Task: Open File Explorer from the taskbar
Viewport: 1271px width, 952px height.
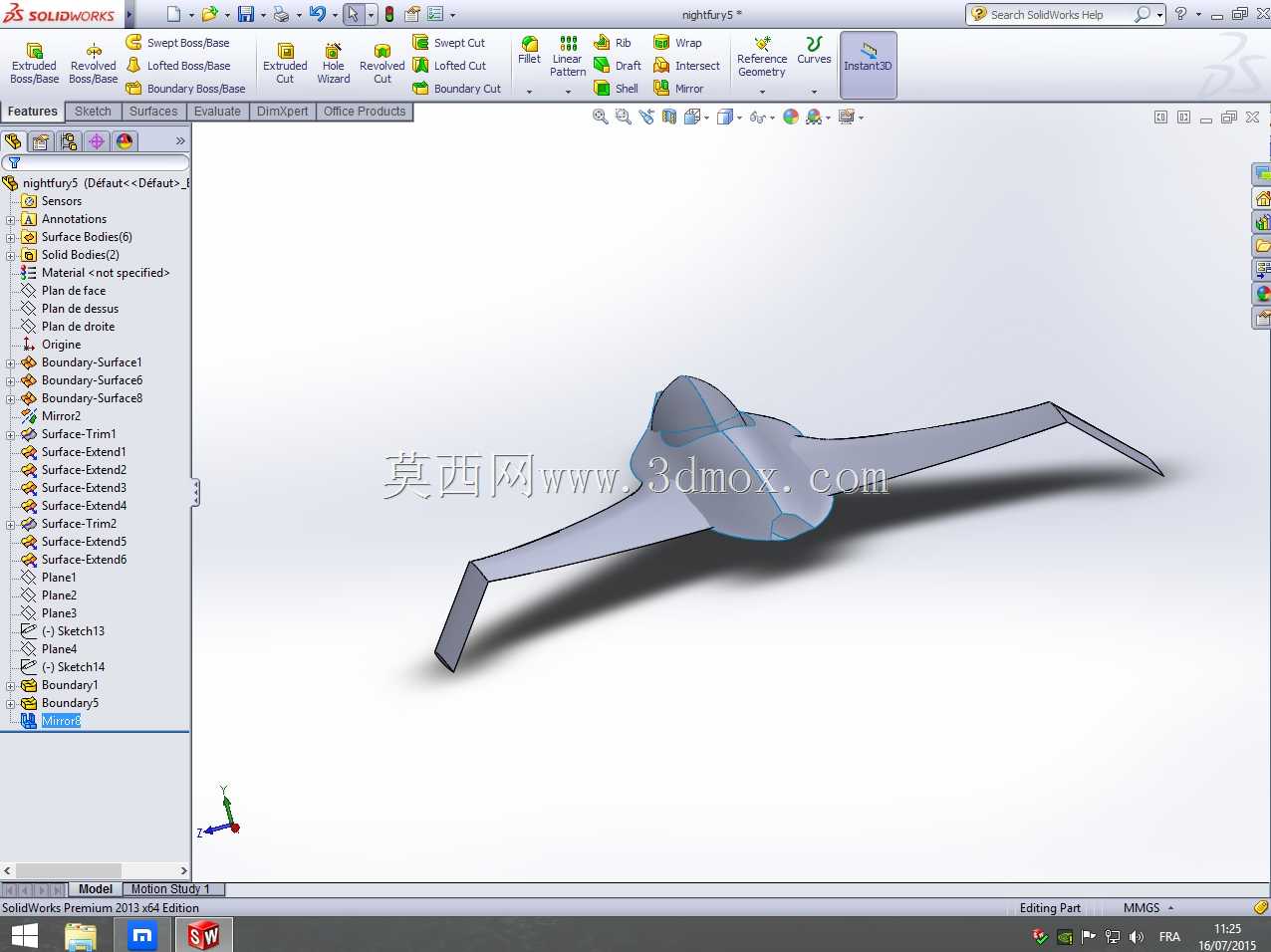Action: pyautogui.click(x=80, y=935)
